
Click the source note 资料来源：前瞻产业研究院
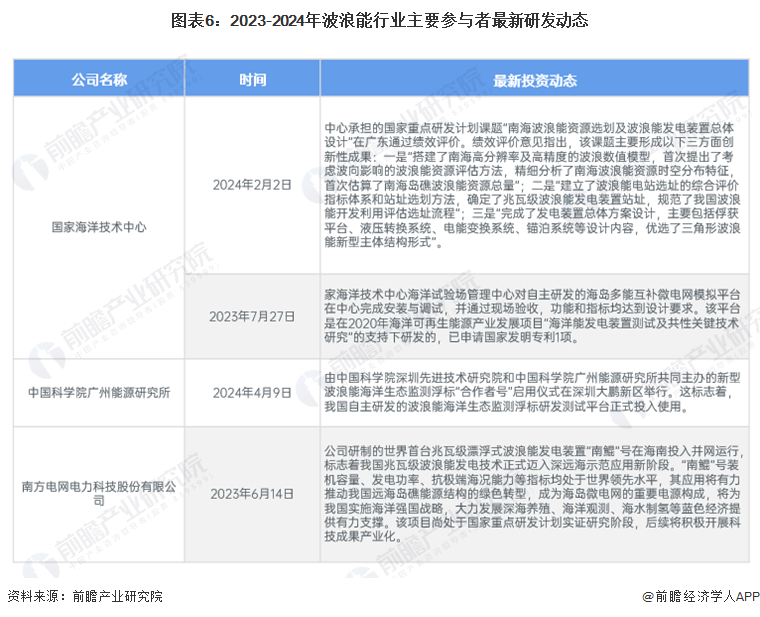point(85,596)
